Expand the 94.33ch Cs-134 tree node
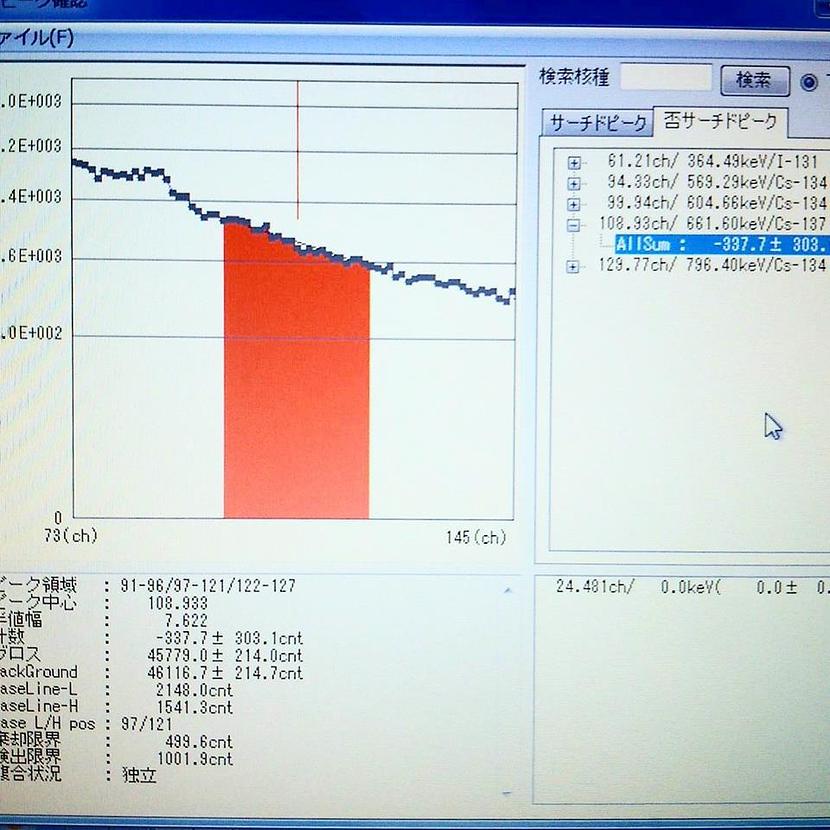Viewport: 830px width, 830px height. point(574,183)
